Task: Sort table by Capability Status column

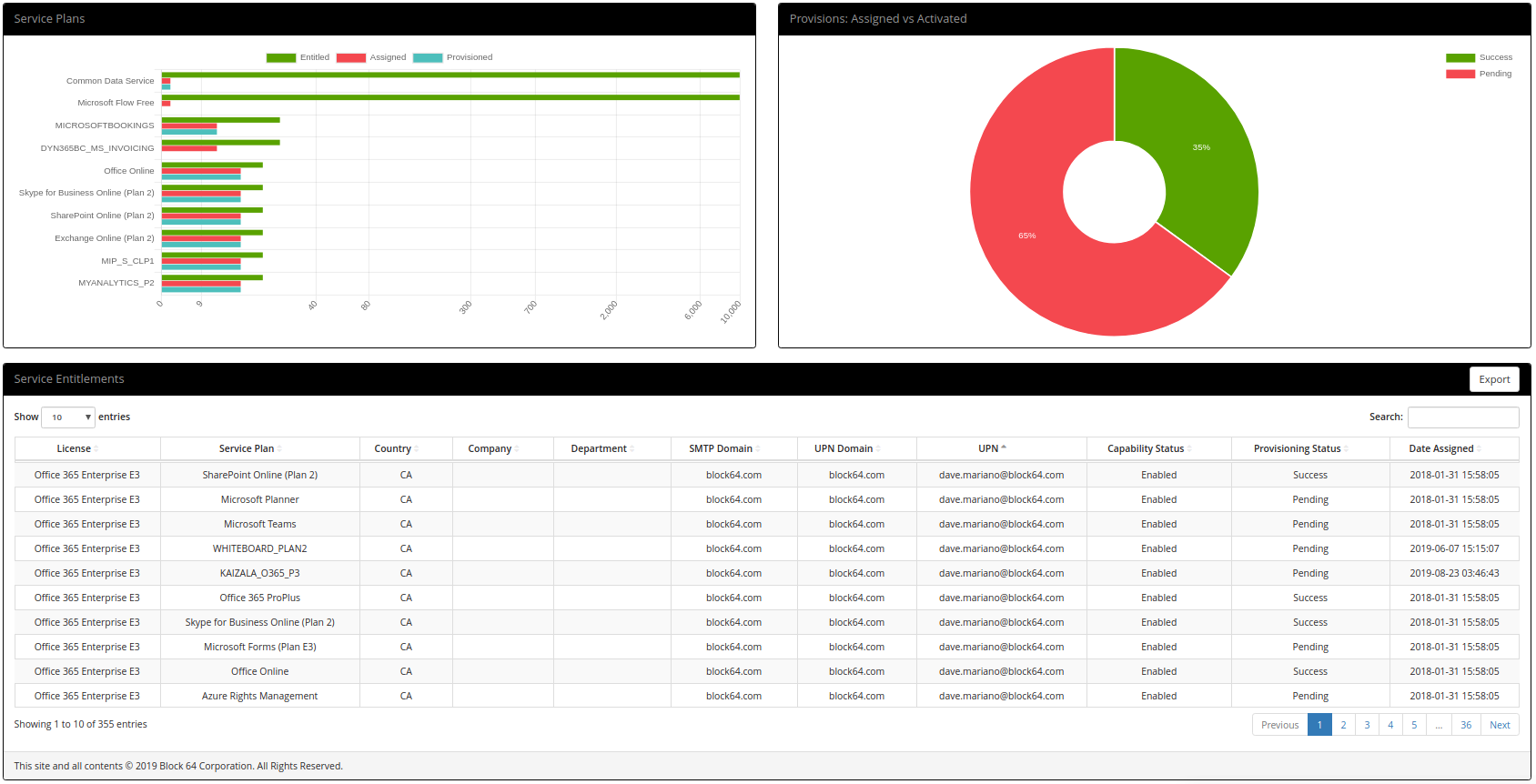Action: (x=1159, y=449)
